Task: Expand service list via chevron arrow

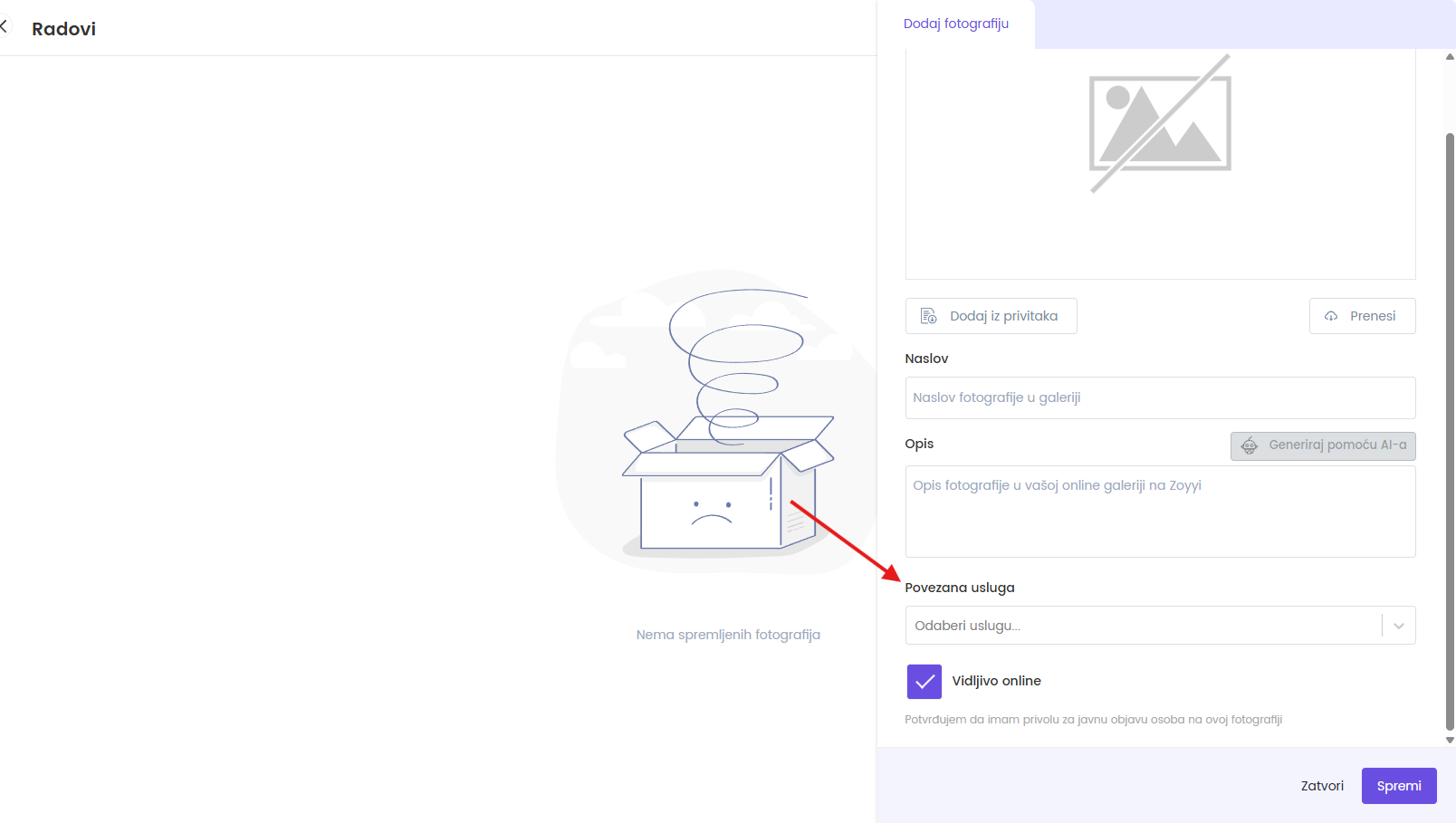Action: (x=1399, y=626)
